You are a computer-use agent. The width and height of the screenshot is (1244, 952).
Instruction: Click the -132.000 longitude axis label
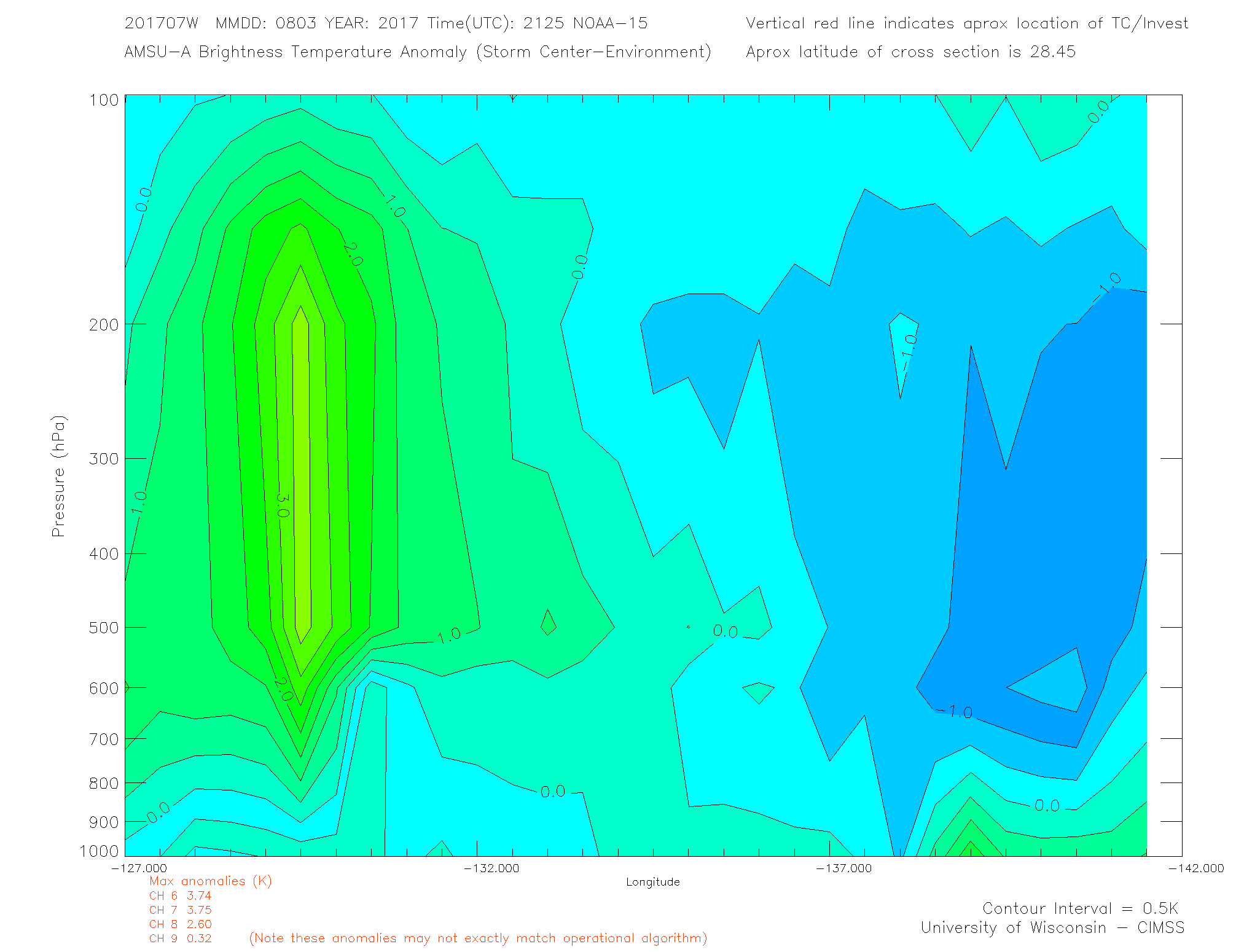tap(491, 868)
